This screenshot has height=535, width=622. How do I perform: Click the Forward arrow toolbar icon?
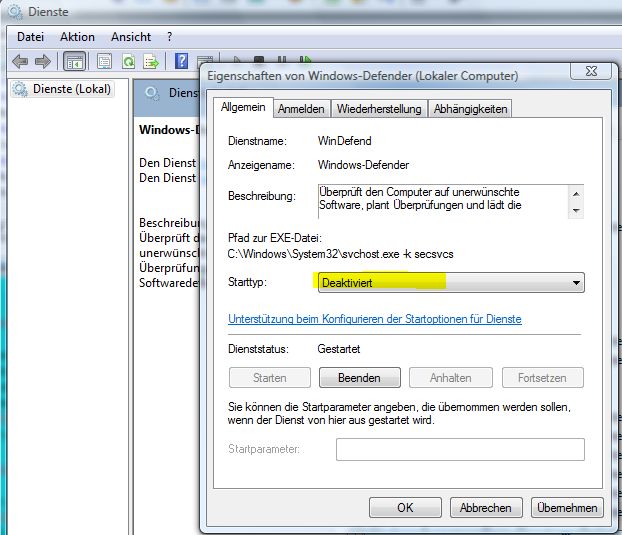[43, 61]
